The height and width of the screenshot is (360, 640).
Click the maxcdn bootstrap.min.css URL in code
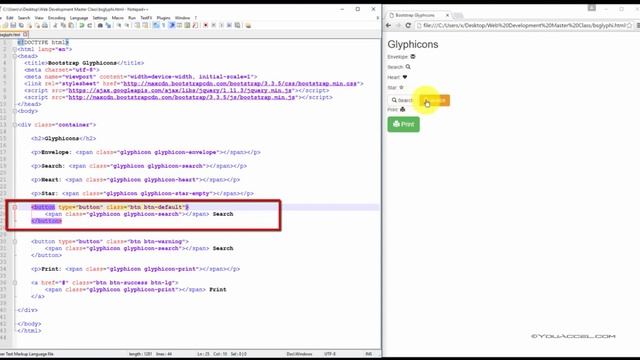tap(240, 84)
